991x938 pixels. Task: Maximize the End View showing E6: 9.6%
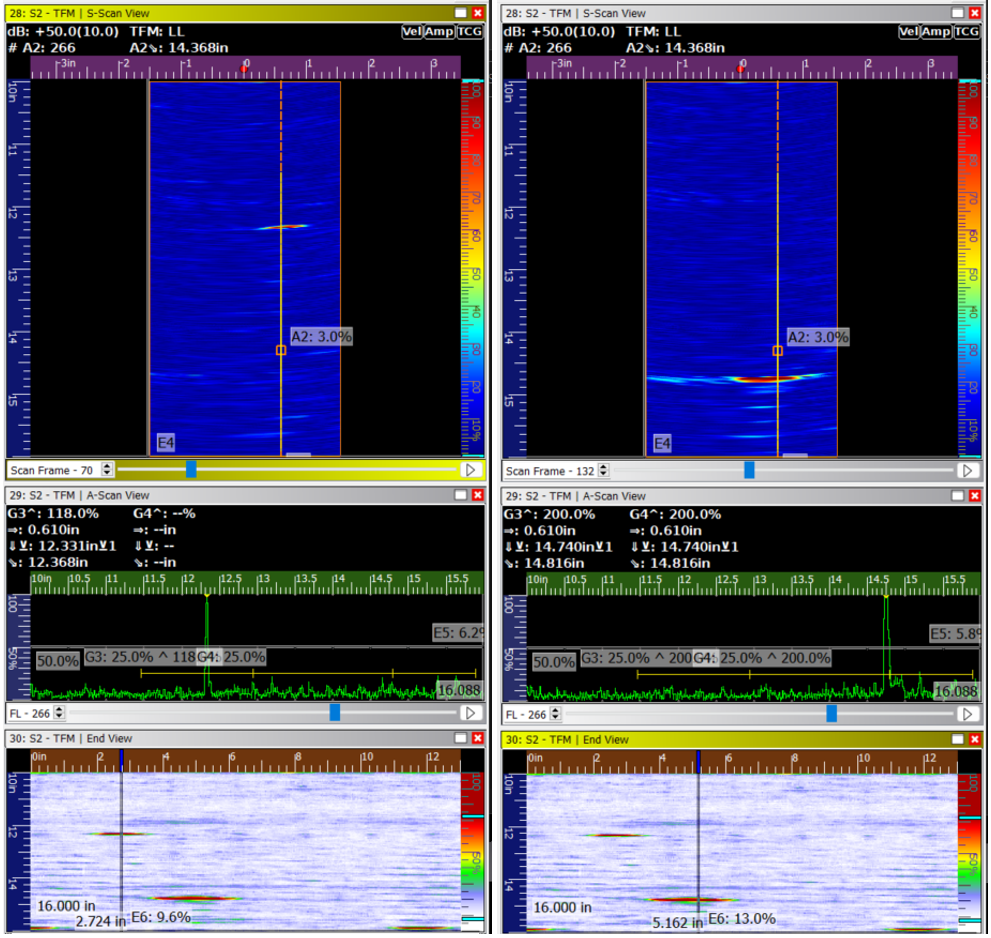[x=461, y=738]
